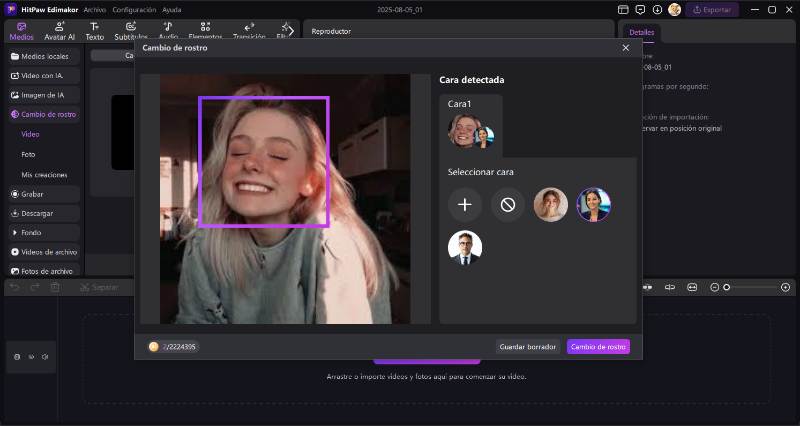Screen dimensions: 800x426
Task: Adjust the timeline zoom slider handle
Action: point(727,288)
